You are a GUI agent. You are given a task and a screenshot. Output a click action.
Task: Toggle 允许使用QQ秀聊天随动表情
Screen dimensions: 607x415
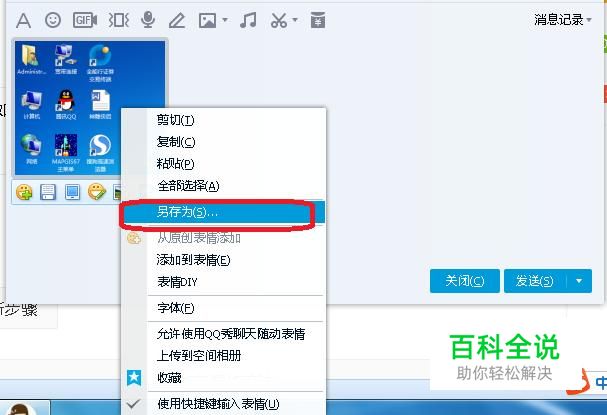[223, 334]
